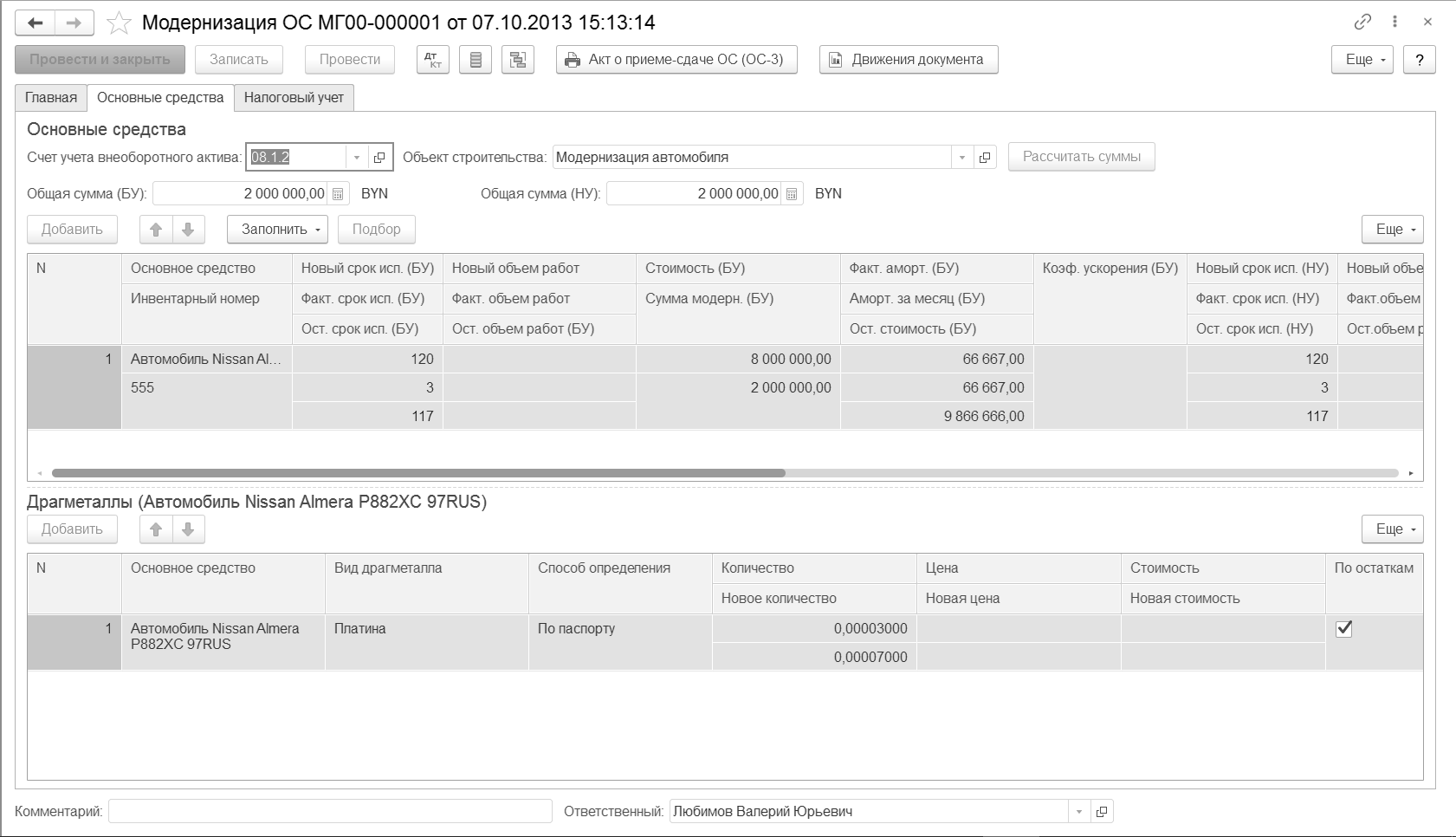
Task: Show Дт/Кт postings icon
Action: coord(433,60)
